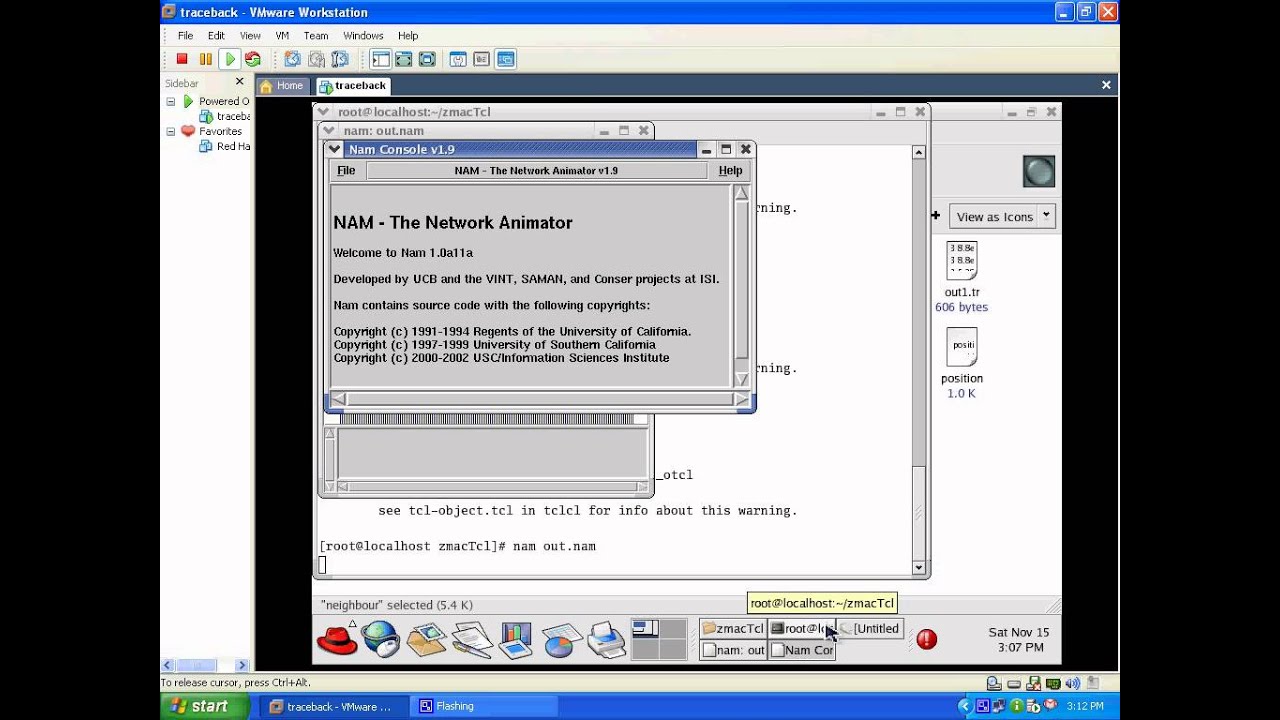Click the Manage Snapshots toolbar icon
Screen dimensions: 1280x720
pyautogui.click(x=340, y=59)
